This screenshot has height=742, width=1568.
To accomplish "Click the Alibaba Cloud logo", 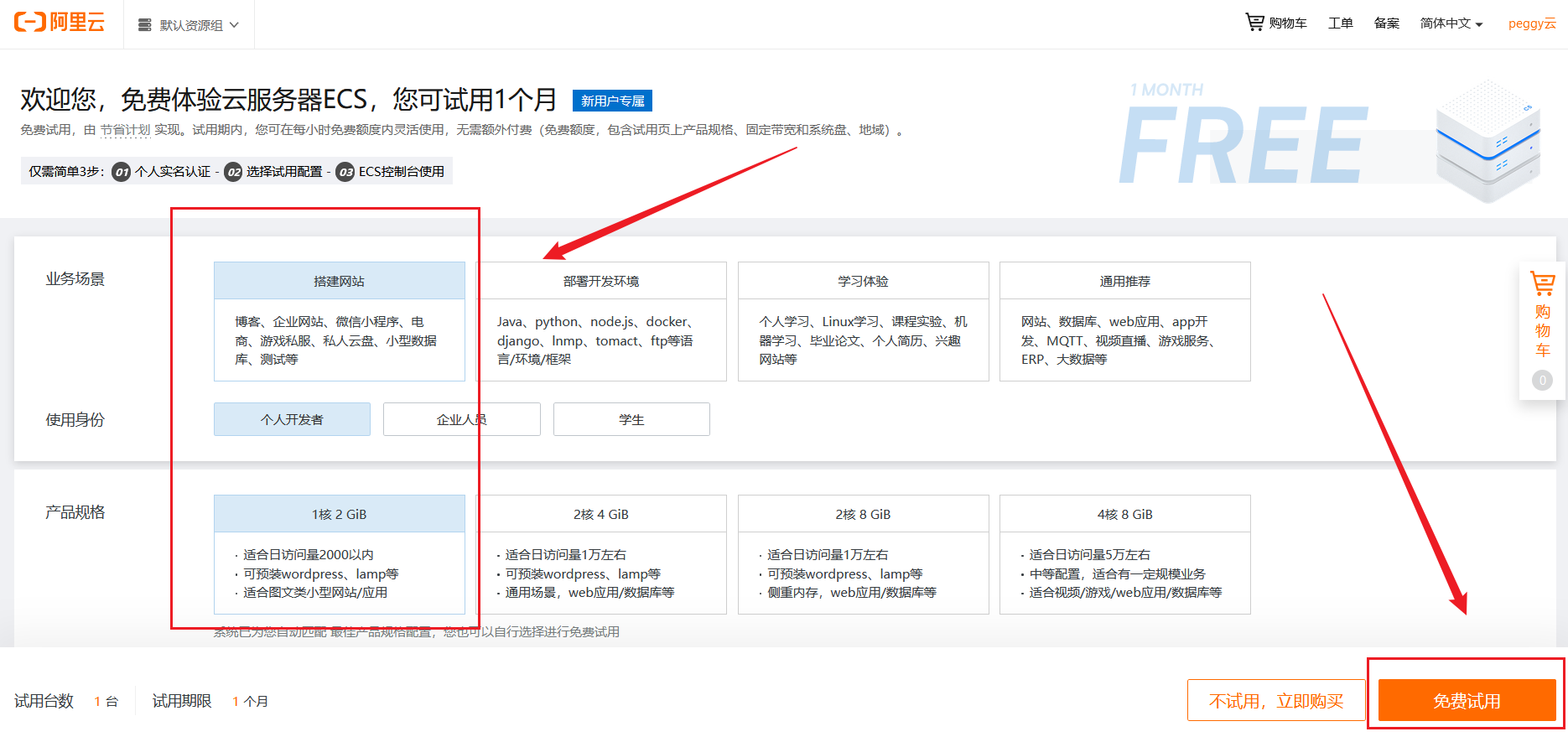I will [x=60, y=23].
